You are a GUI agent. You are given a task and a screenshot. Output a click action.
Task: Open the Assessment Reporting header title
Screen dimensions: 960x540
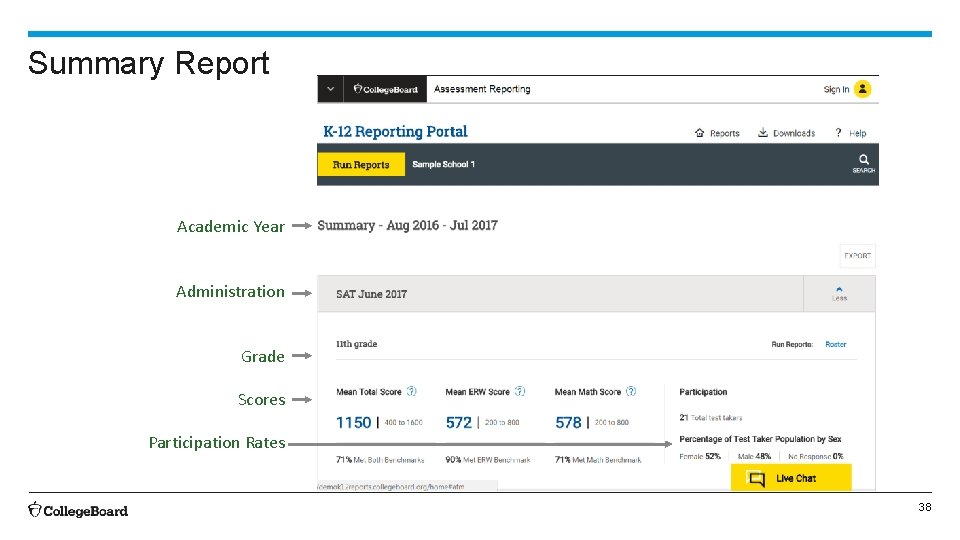pos(482,89)
